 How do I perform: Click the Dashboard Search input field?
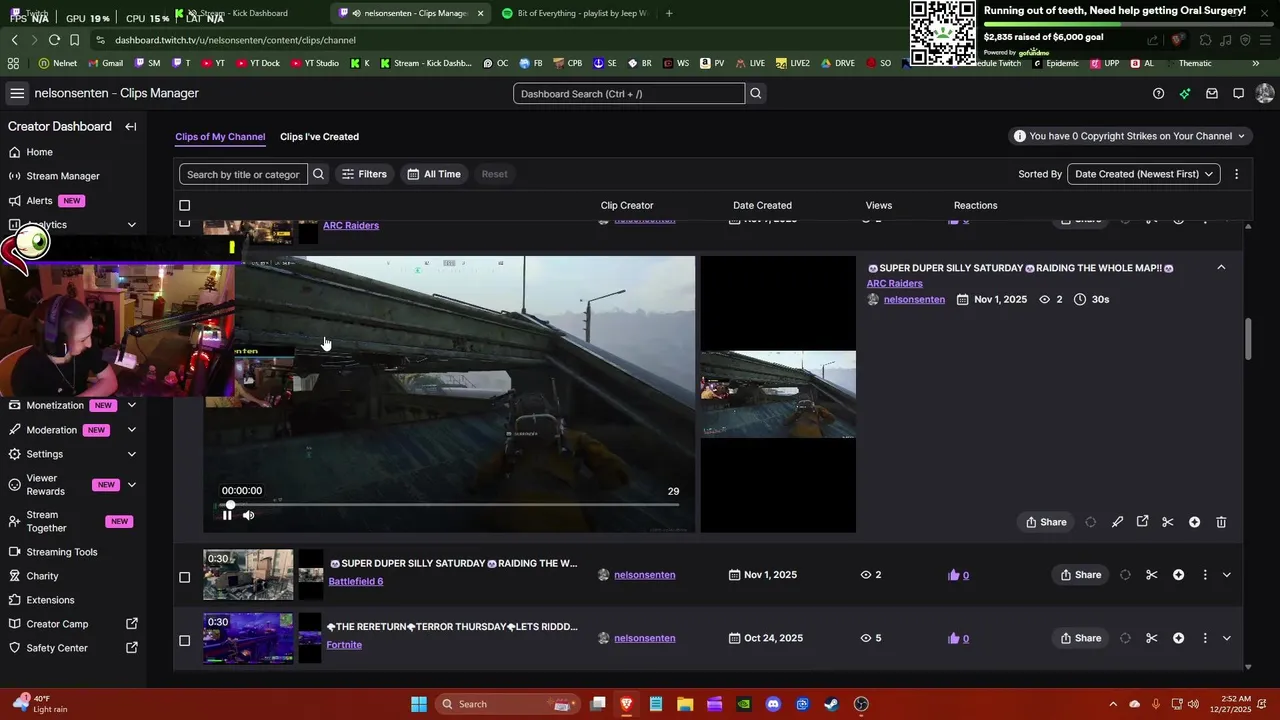click(x=629, y=94)
